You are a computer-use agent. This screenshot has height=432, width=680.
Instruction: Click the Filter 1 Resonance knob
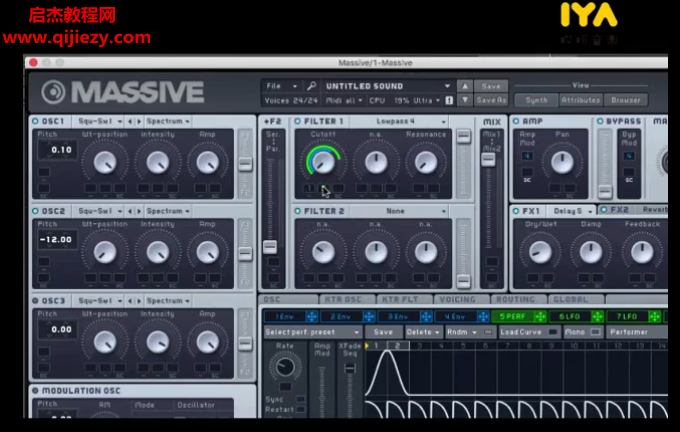click(426, 162)
